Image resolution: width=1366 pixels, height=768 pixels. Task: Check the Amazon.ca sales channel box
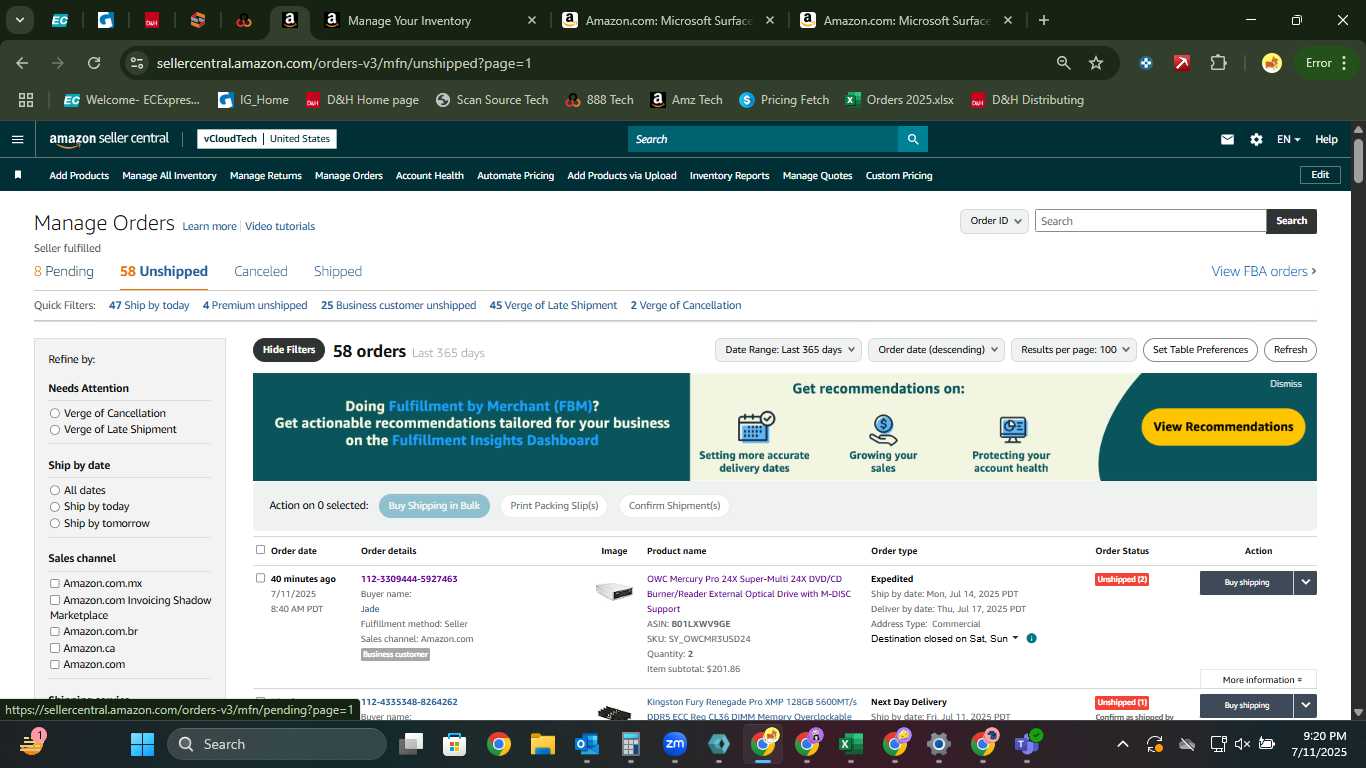coord(55,648)
